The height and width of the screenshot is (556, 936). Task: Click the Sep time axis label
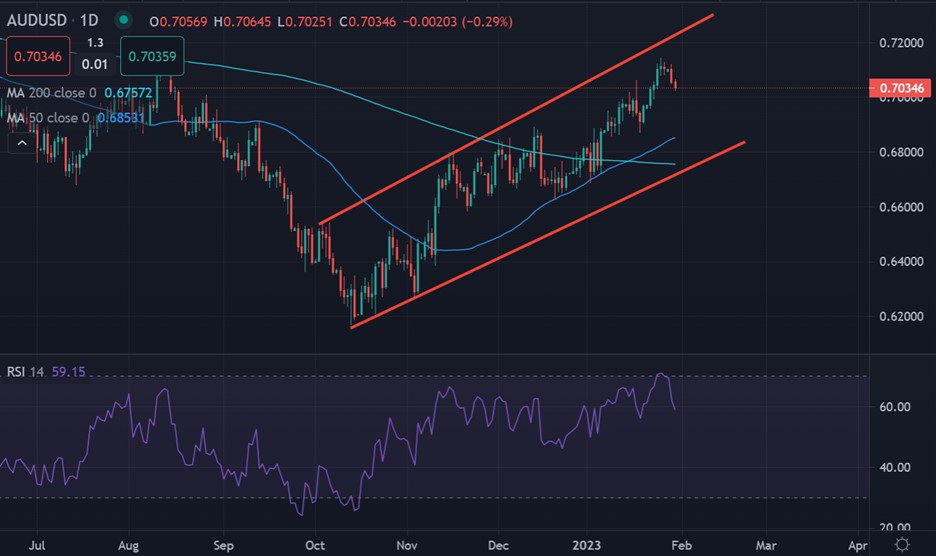pos(223,545)
